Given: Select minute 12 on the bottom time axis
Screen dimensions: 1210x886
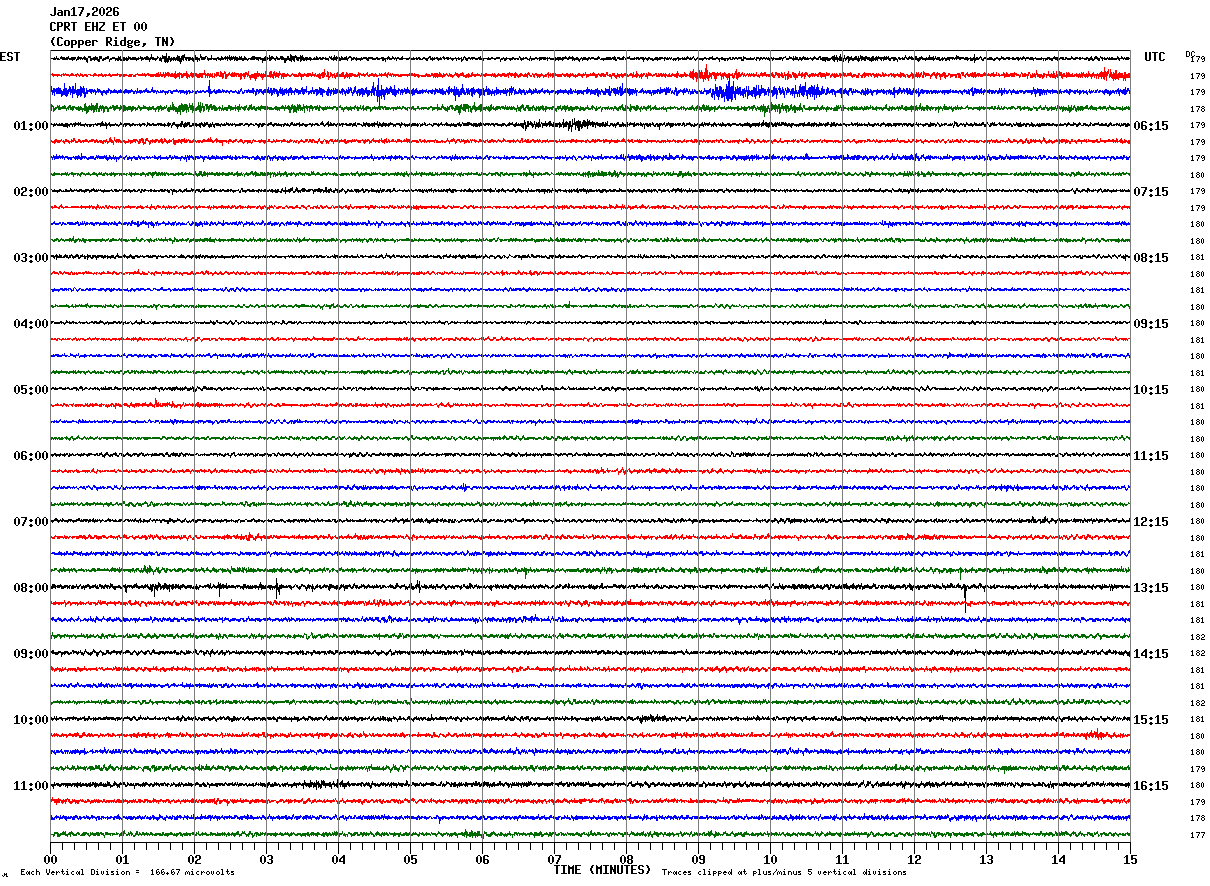Looking at the screenshot, I should tap(914, 859).
